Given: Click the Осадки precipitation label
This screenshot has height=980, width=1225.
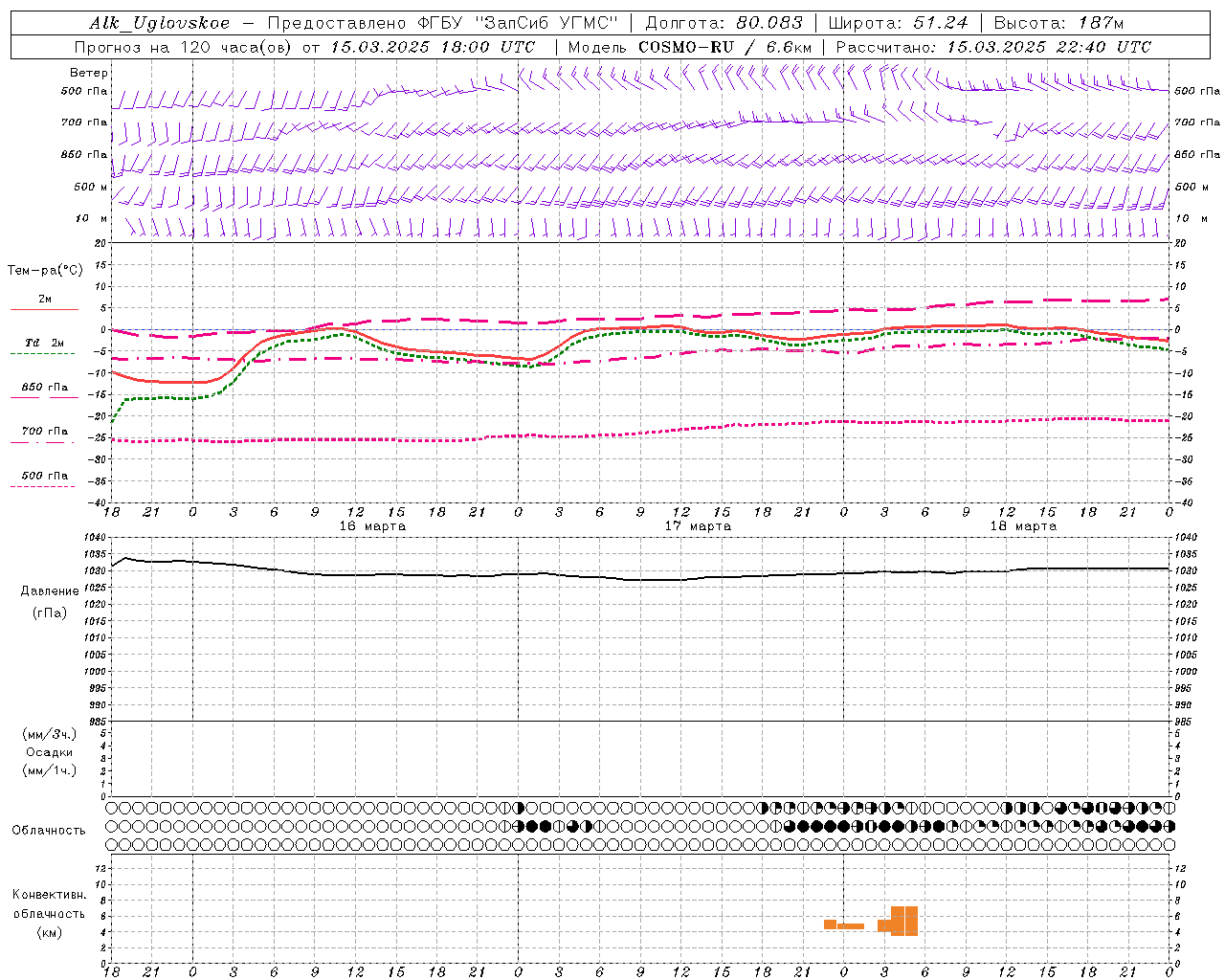Looking at the screenshot, I should (x=50, y=752).
